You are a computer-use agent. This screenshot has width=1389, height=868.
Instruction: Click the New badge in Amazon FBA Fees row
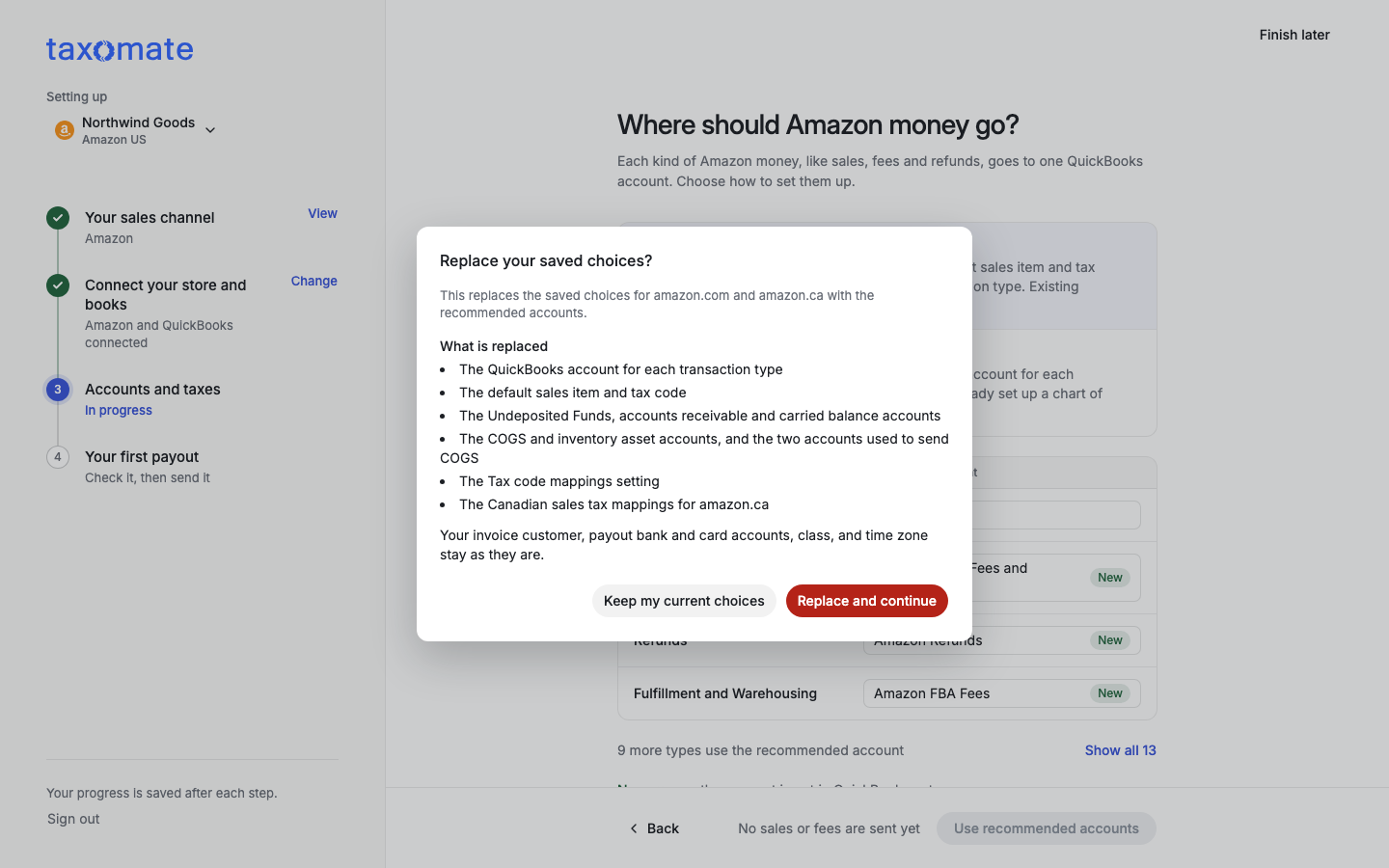pos(1110,693)
